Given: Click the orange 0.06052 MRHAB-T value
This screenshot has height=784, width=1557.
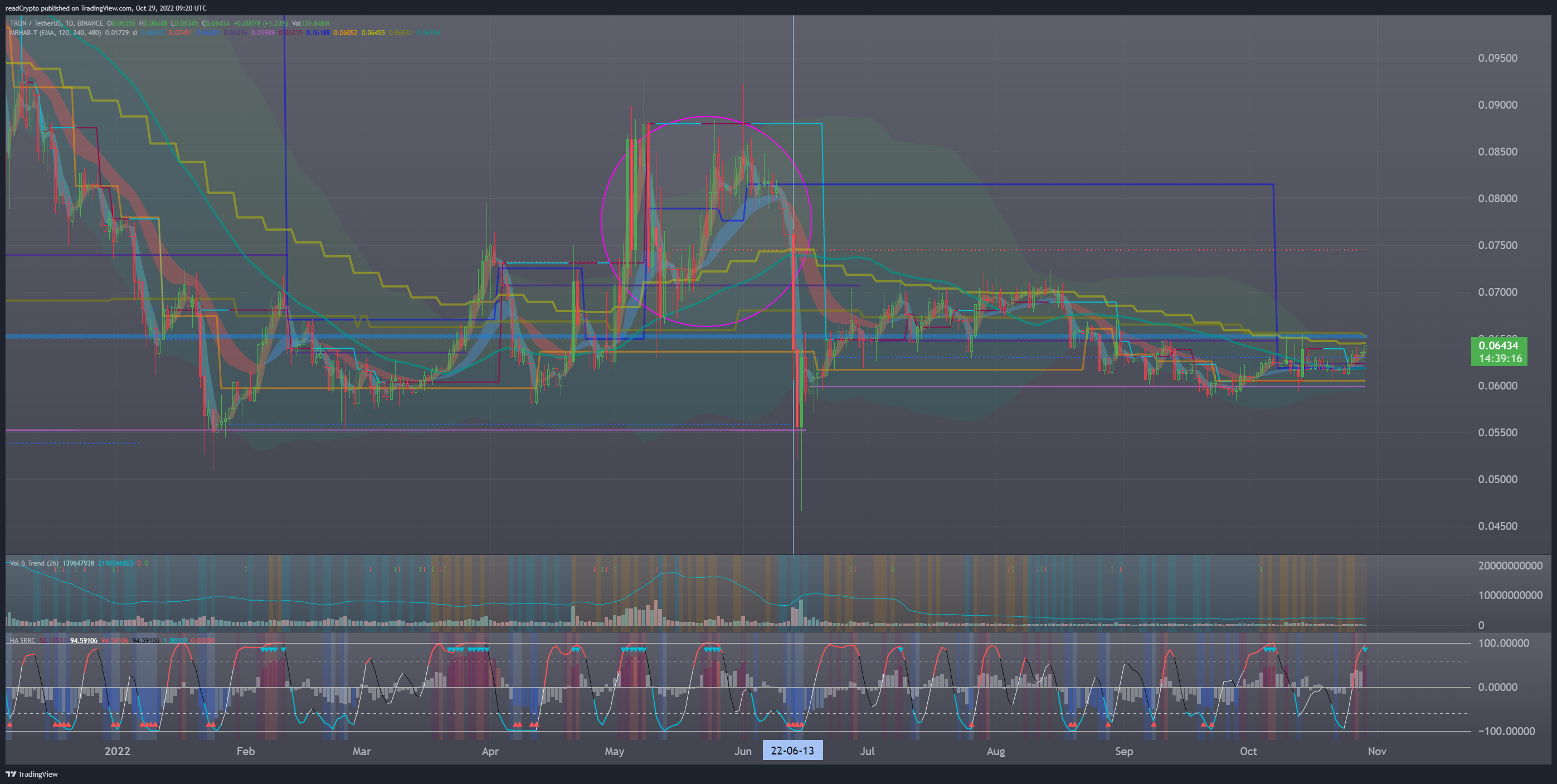Looking at the screenshot, I should pos(346,33).
